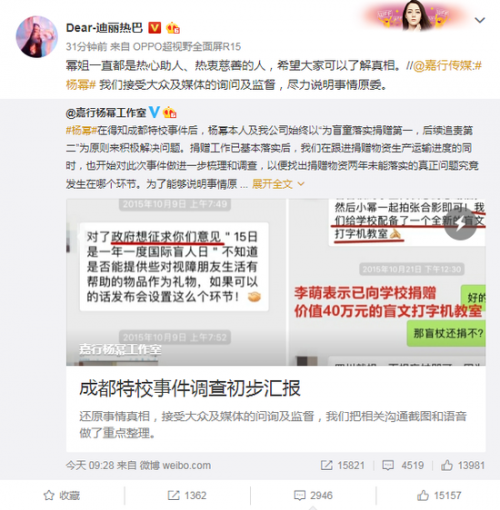Expand full text via 展开全文
Image resolution: width=500 pixels, height=510 pixels.
tap(272, 184)
